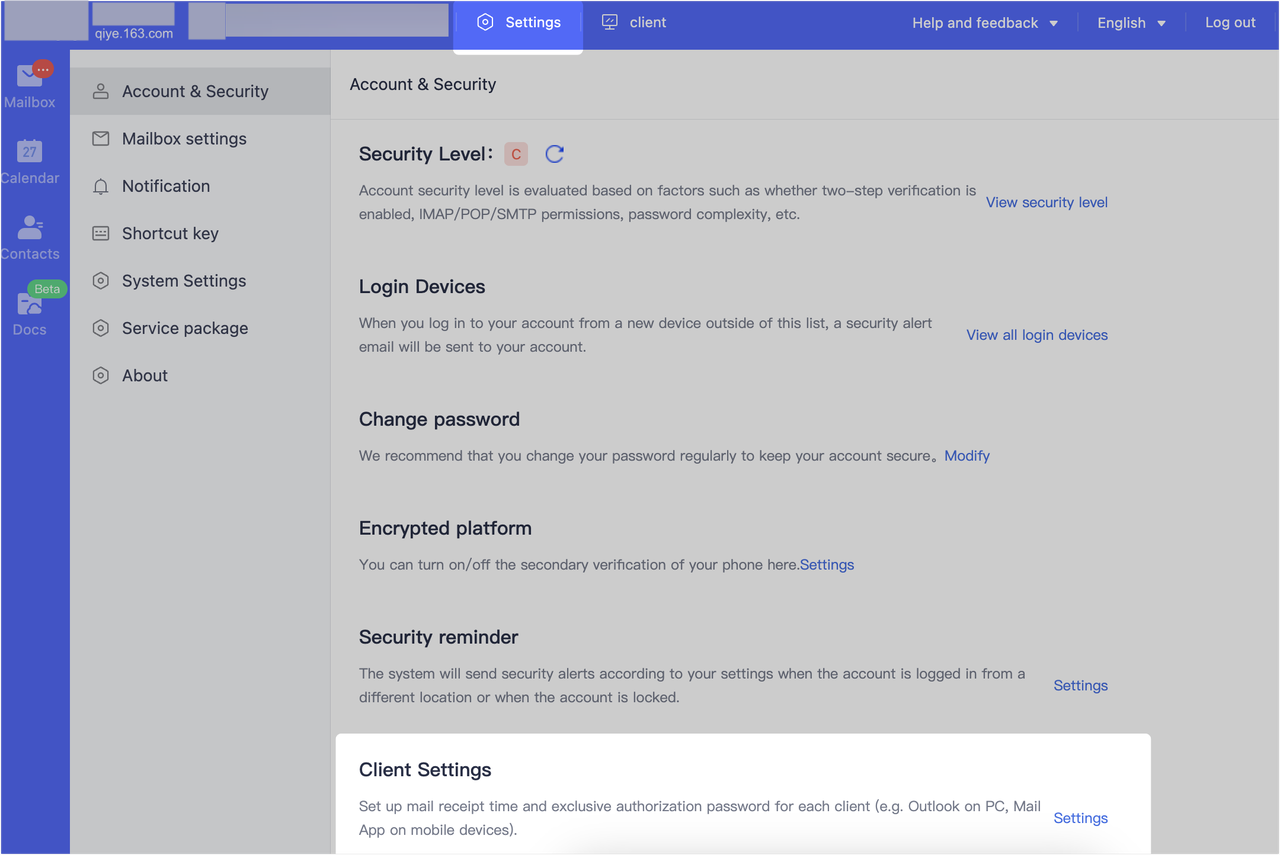Select the Notification bell item
Image resolution: width=1280 pixels, height=855 pixels.
(x=165, y=186)
